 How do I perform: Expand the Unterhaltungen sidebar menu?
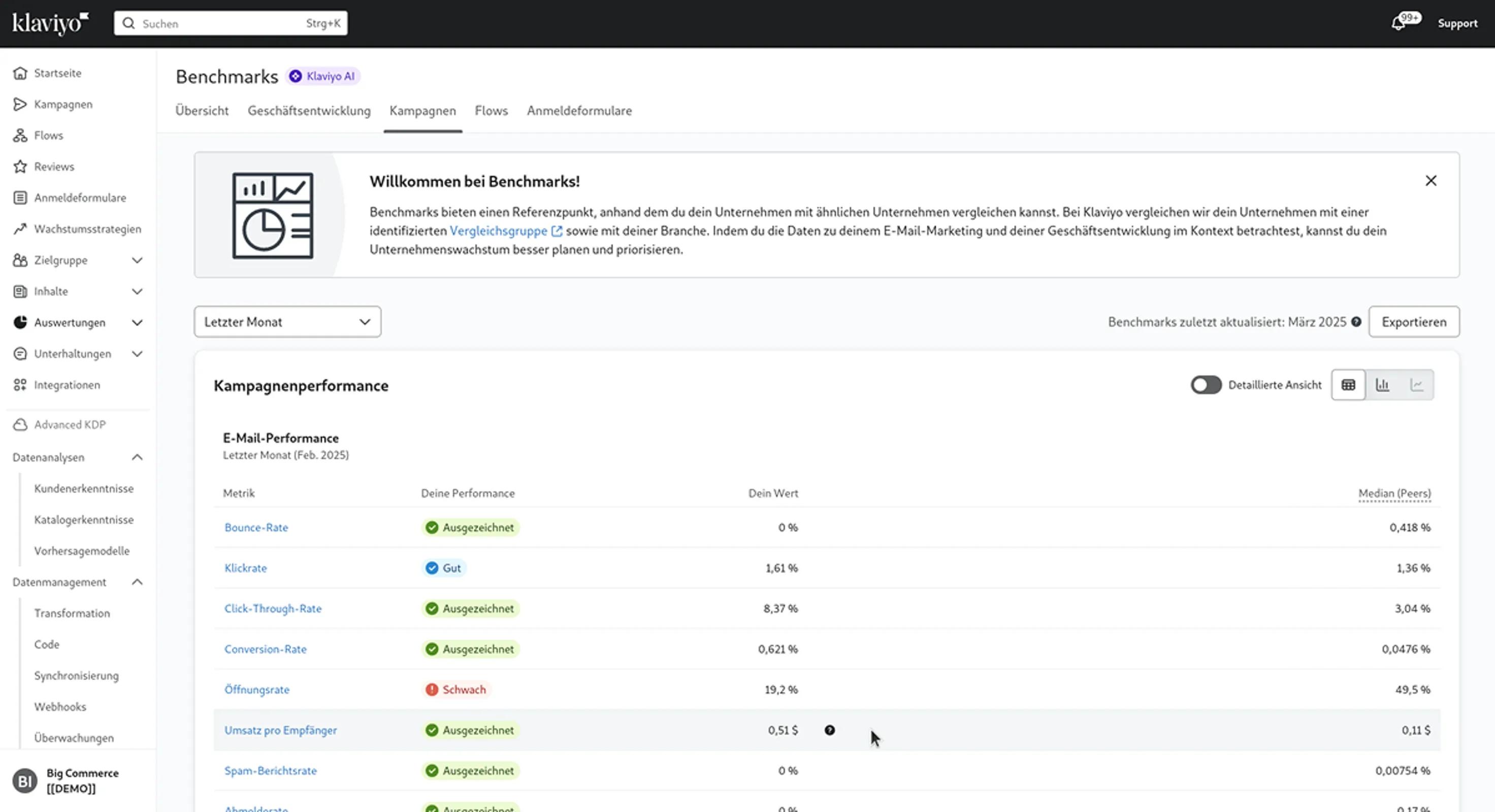pos(137,354)
